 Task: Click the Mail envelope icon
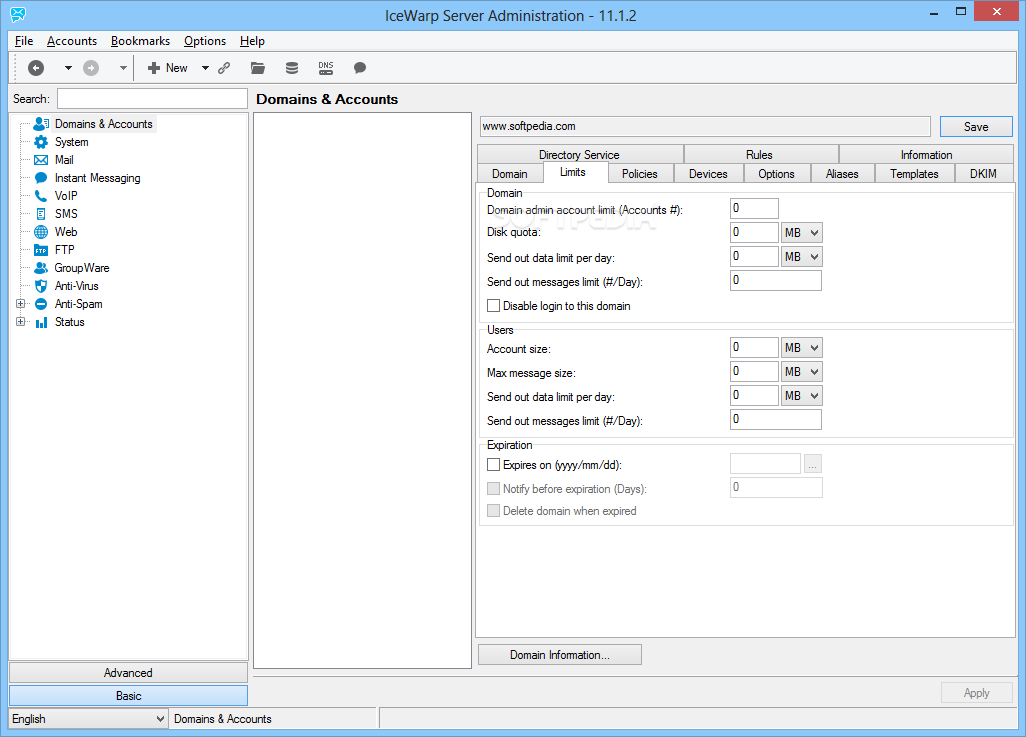(41, 160)
